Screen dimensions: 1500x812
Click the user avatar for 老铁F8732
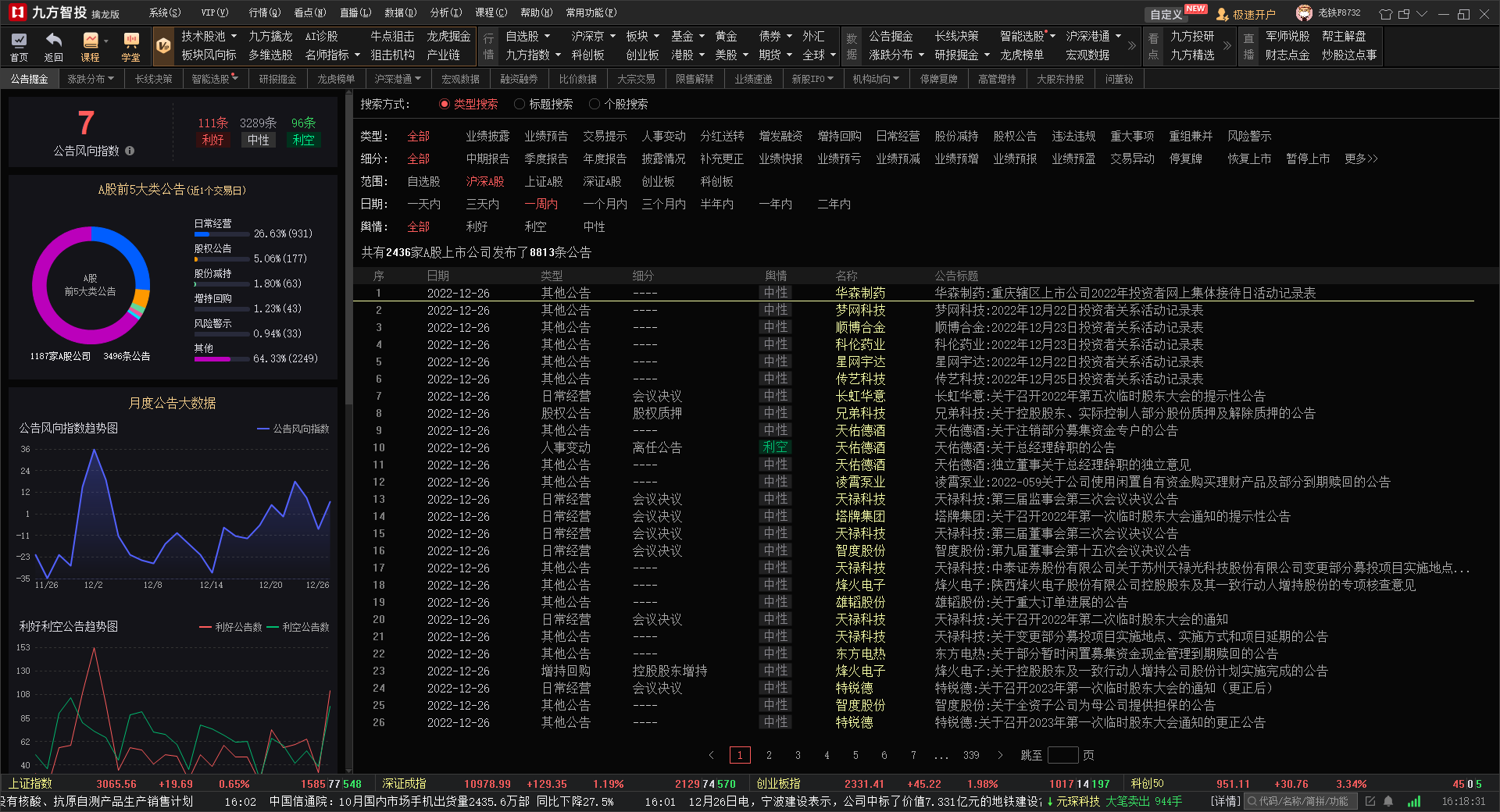pyautogui.click(x=1304, y=13)
